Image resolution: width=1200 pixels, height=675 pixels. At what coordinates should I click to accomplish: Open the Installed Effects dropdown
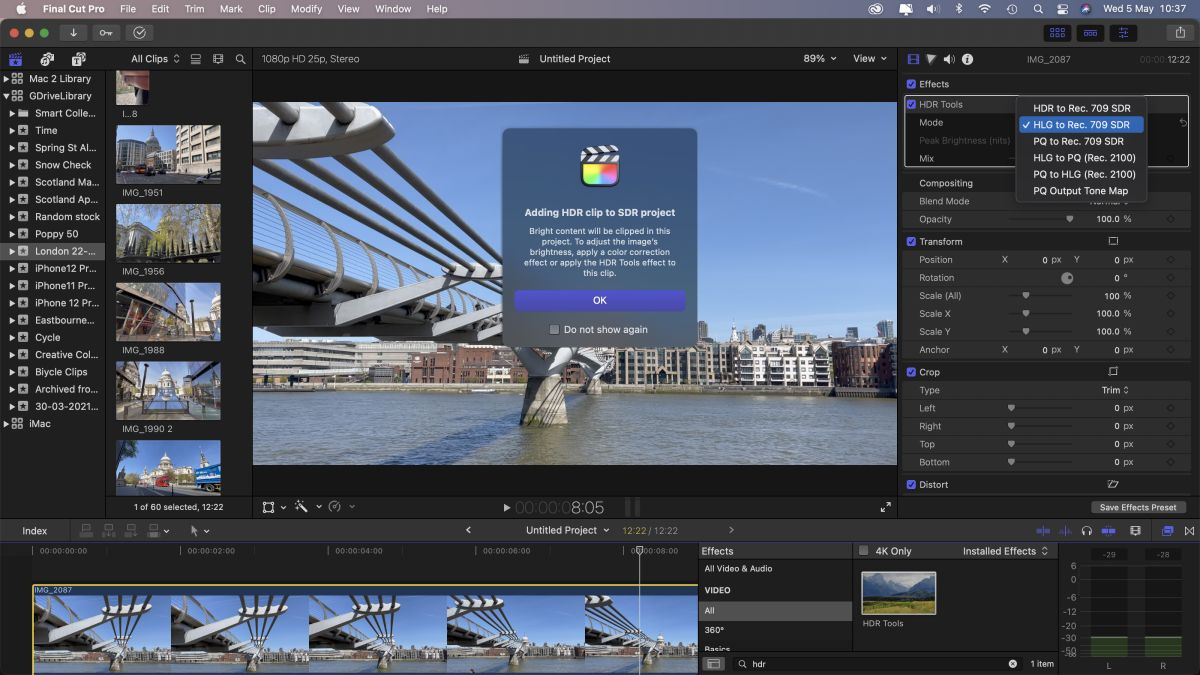pos(1006,551)
